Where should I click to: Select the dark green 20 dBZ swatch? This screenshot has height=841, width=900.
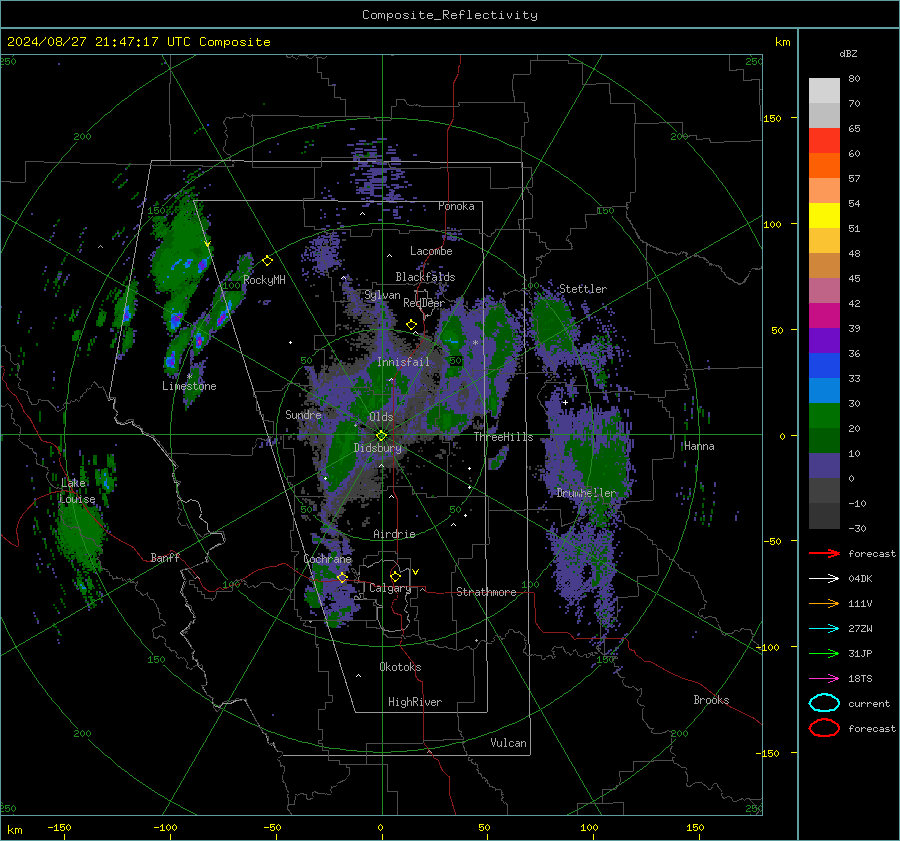(x=824, y=440)
